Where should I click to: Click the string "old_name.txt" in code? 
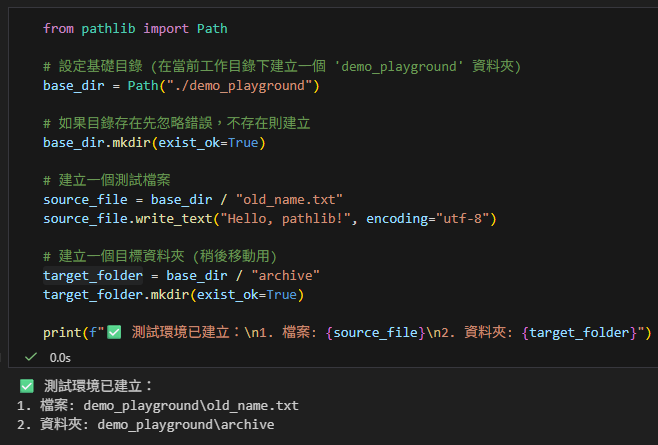pos(289,199)
